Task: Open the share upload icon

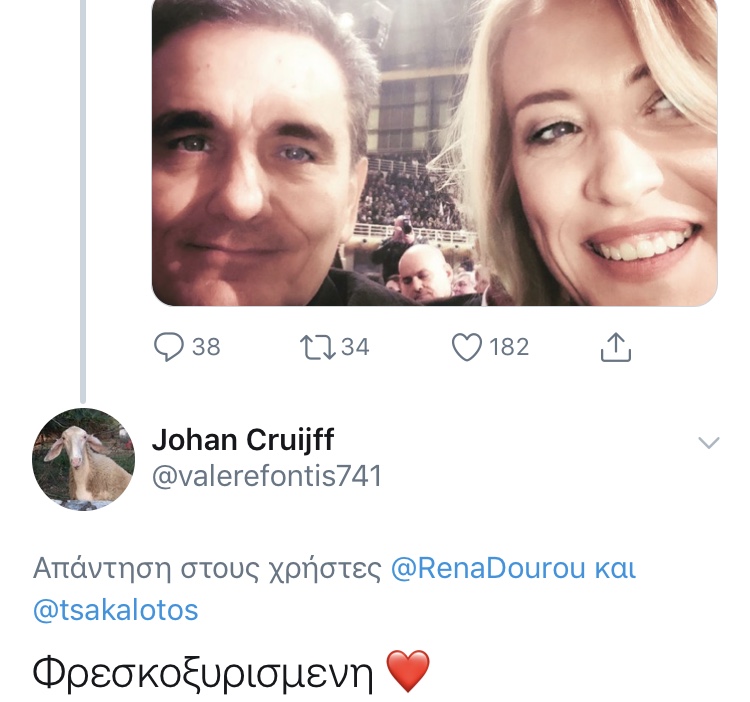Action: [616, 347]
